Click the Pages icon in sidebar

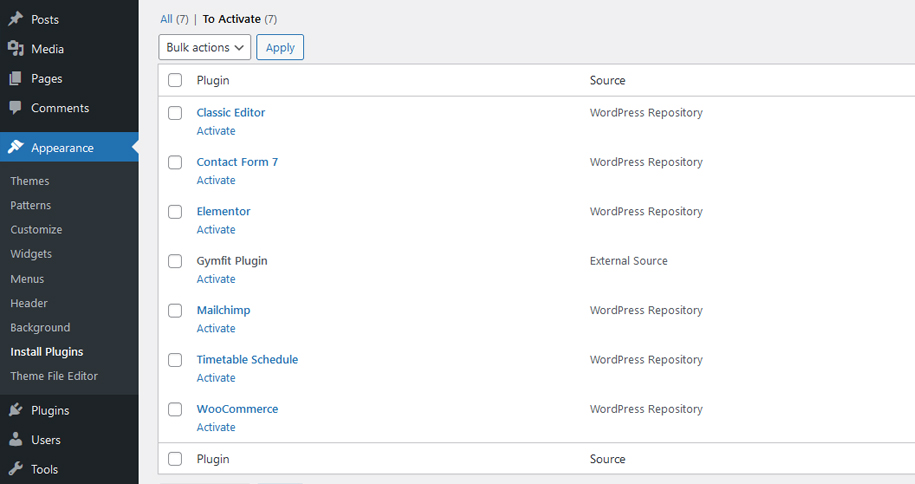coord(16,78)
